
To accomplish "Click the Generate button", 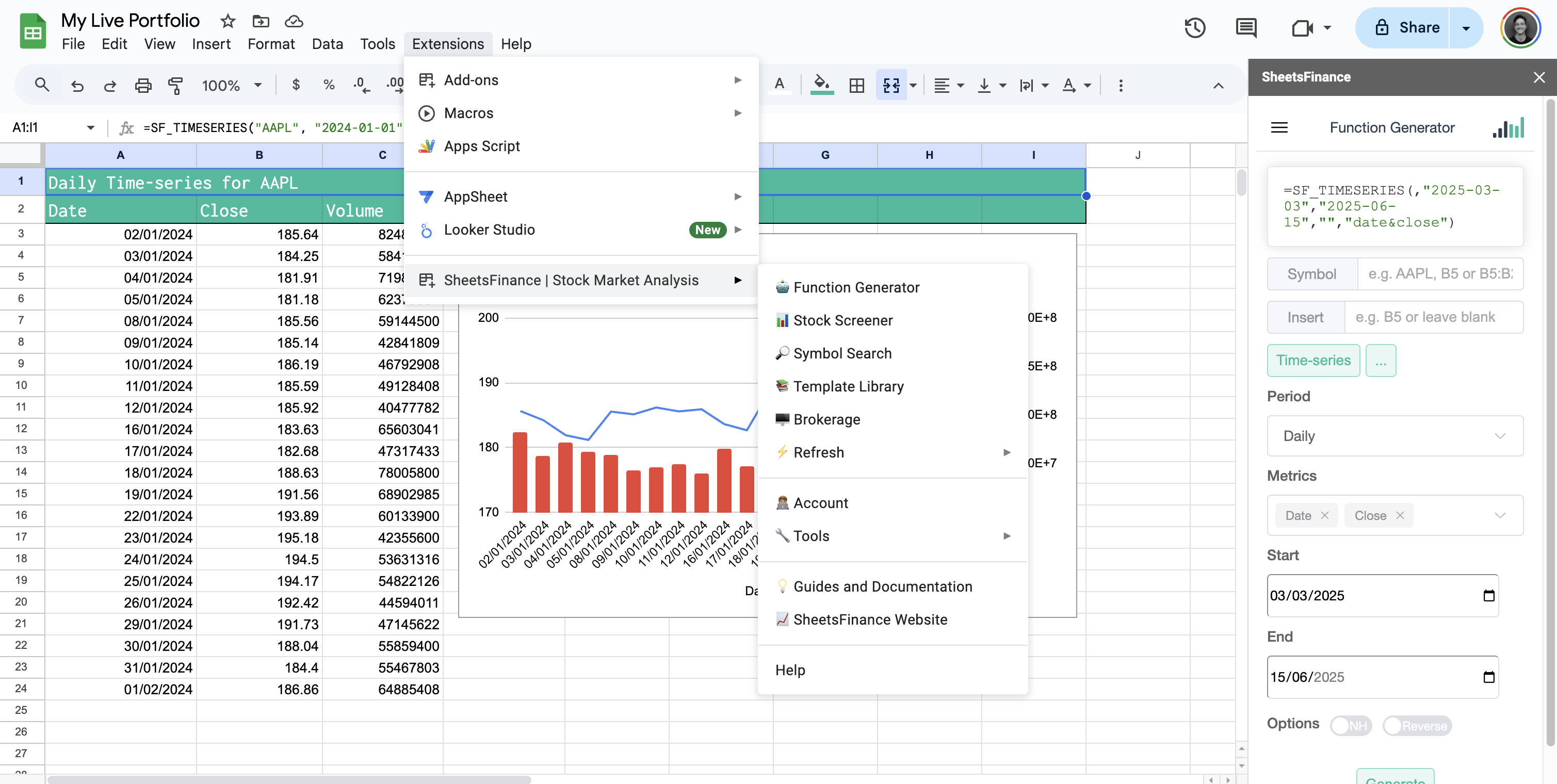I will click(1395, 779).
